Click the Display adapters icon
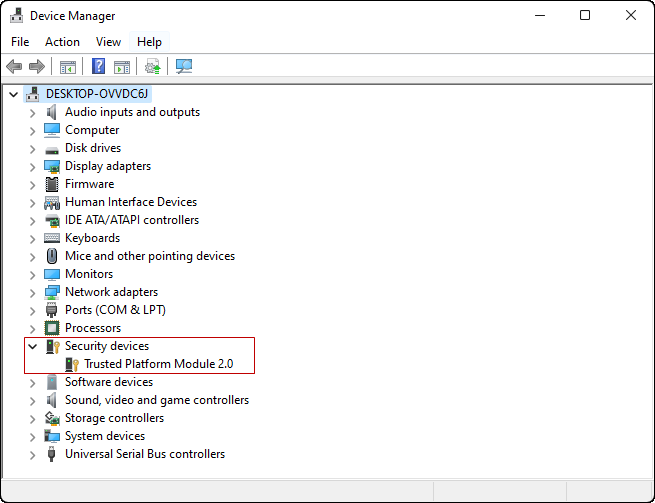This screenshot has width=655, height=503. (x=52, y=166)
